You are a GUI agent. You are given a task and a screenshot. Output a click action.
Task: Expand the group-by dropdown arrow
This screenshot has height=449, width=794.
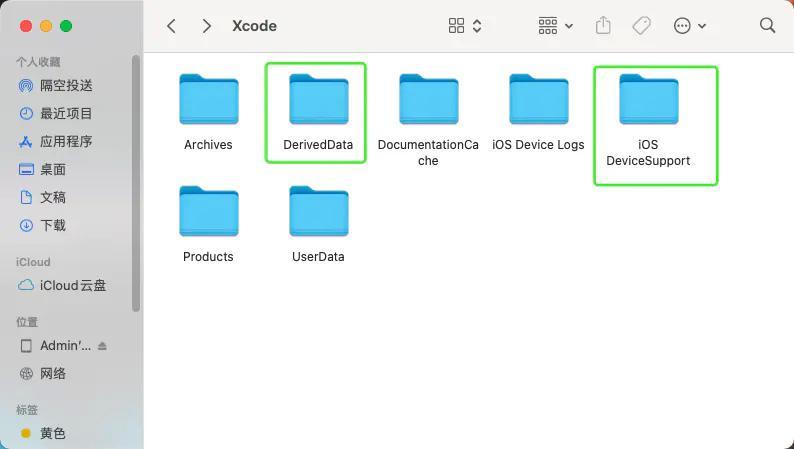point(569,26)
